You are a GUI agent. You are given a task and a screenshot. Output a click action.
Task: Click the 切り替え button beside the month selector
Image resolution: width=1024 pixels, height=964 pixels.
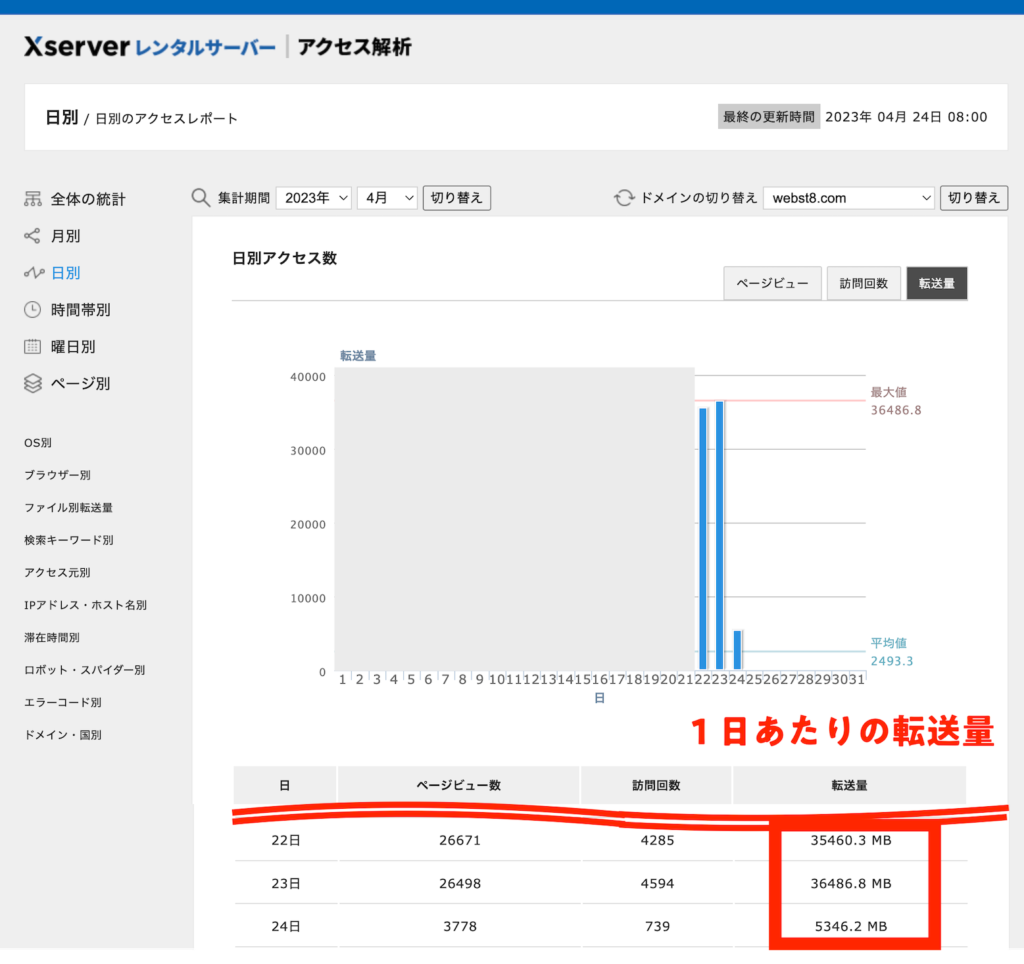coord(456,197)
